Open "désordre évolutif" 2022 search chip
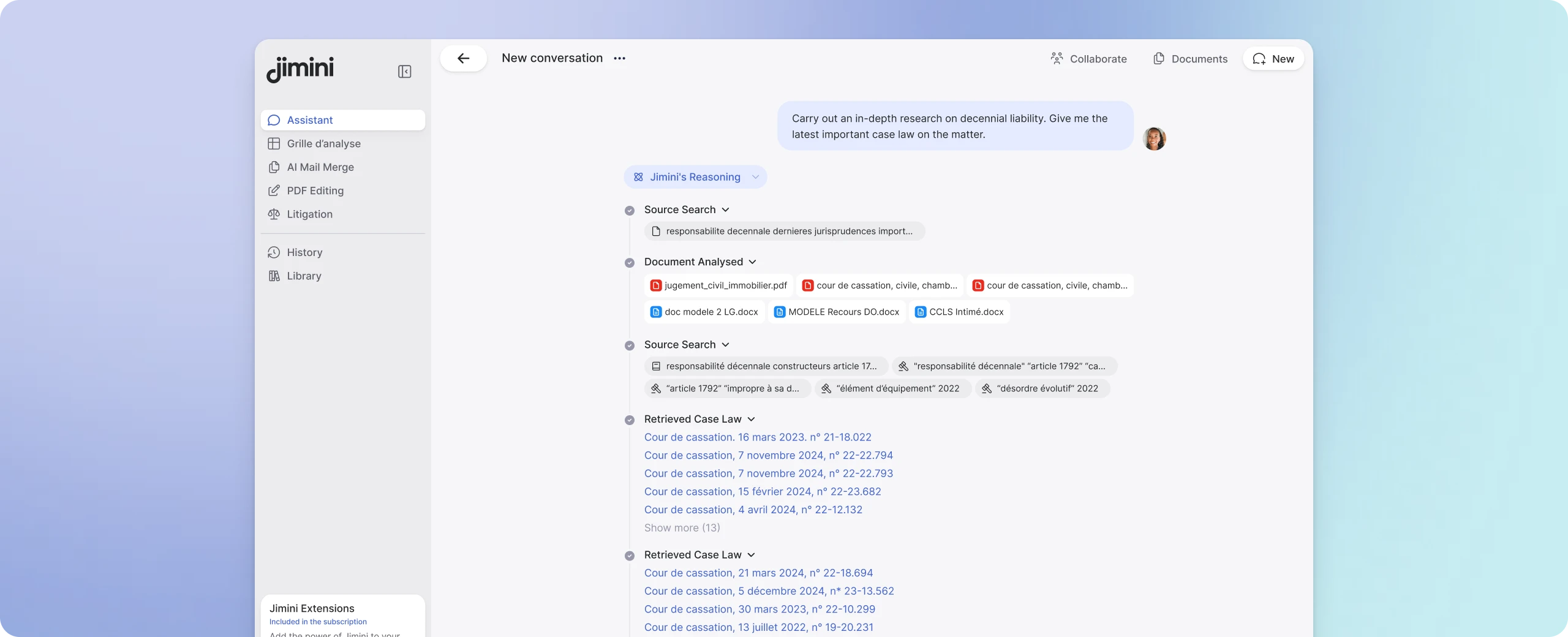1568x637 pixels. [1042, 388]
